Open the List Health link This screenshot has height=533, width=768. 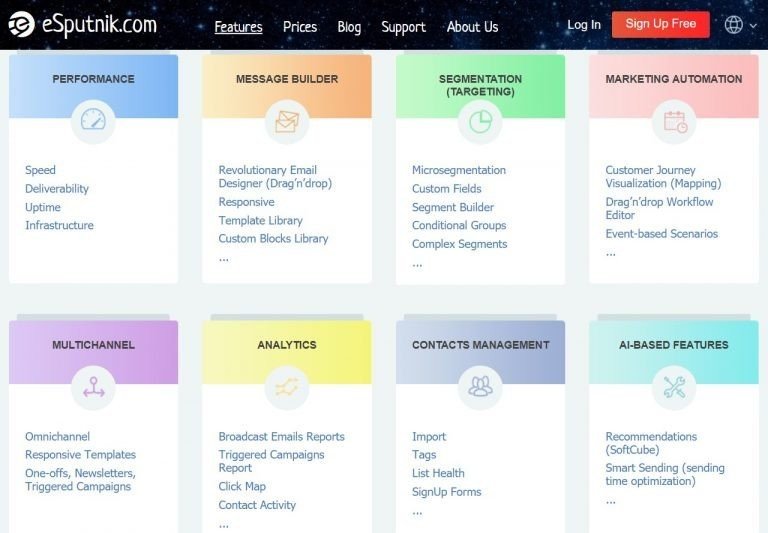coord(438,473)
